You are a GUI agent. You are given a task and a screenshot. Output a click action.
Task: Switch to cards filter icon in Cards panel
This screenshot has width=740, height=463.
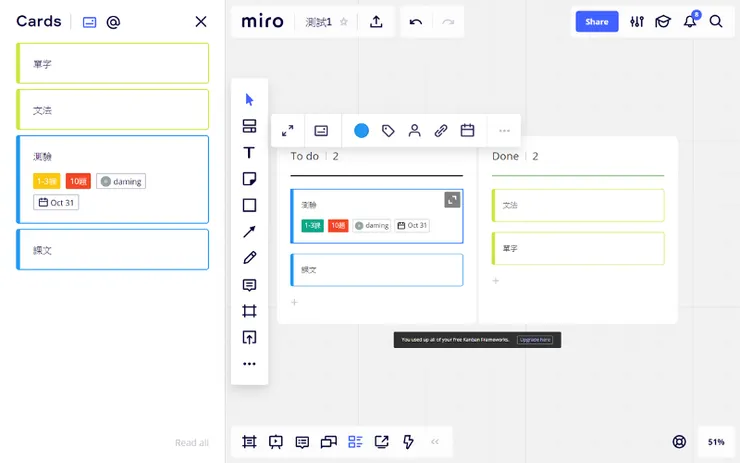point(89,22)
